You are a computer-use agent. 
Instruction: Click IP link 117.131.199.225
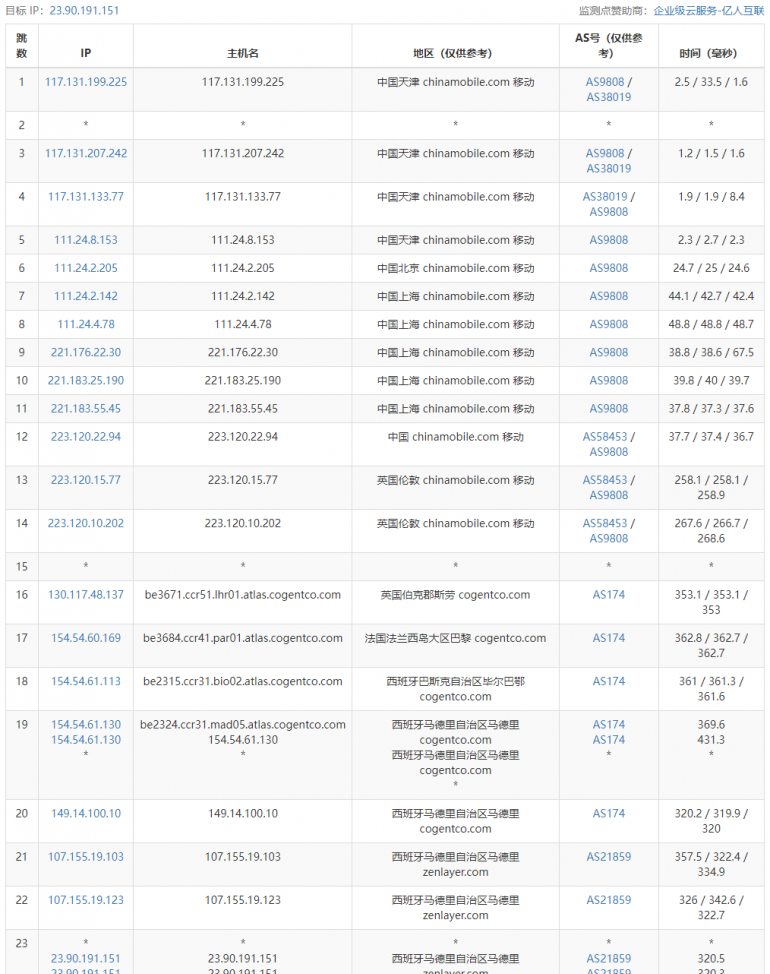[x=86, y=82]
